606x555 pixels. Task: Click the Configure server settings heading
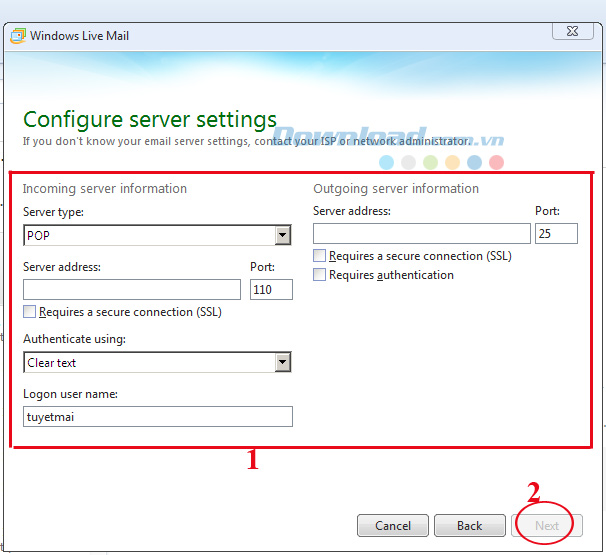(150, 119)
